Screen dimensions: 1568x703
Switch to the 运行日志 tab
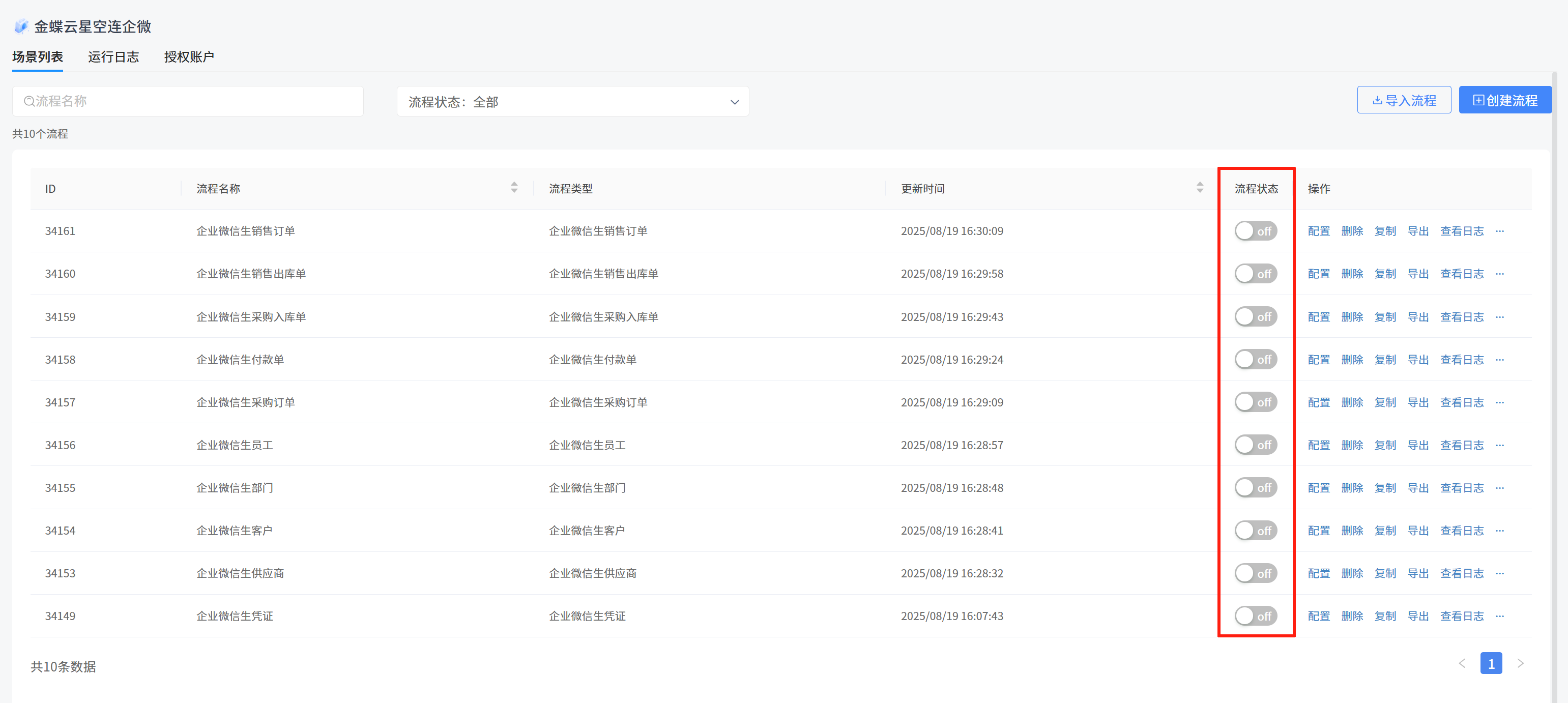(x=113, y=57)
